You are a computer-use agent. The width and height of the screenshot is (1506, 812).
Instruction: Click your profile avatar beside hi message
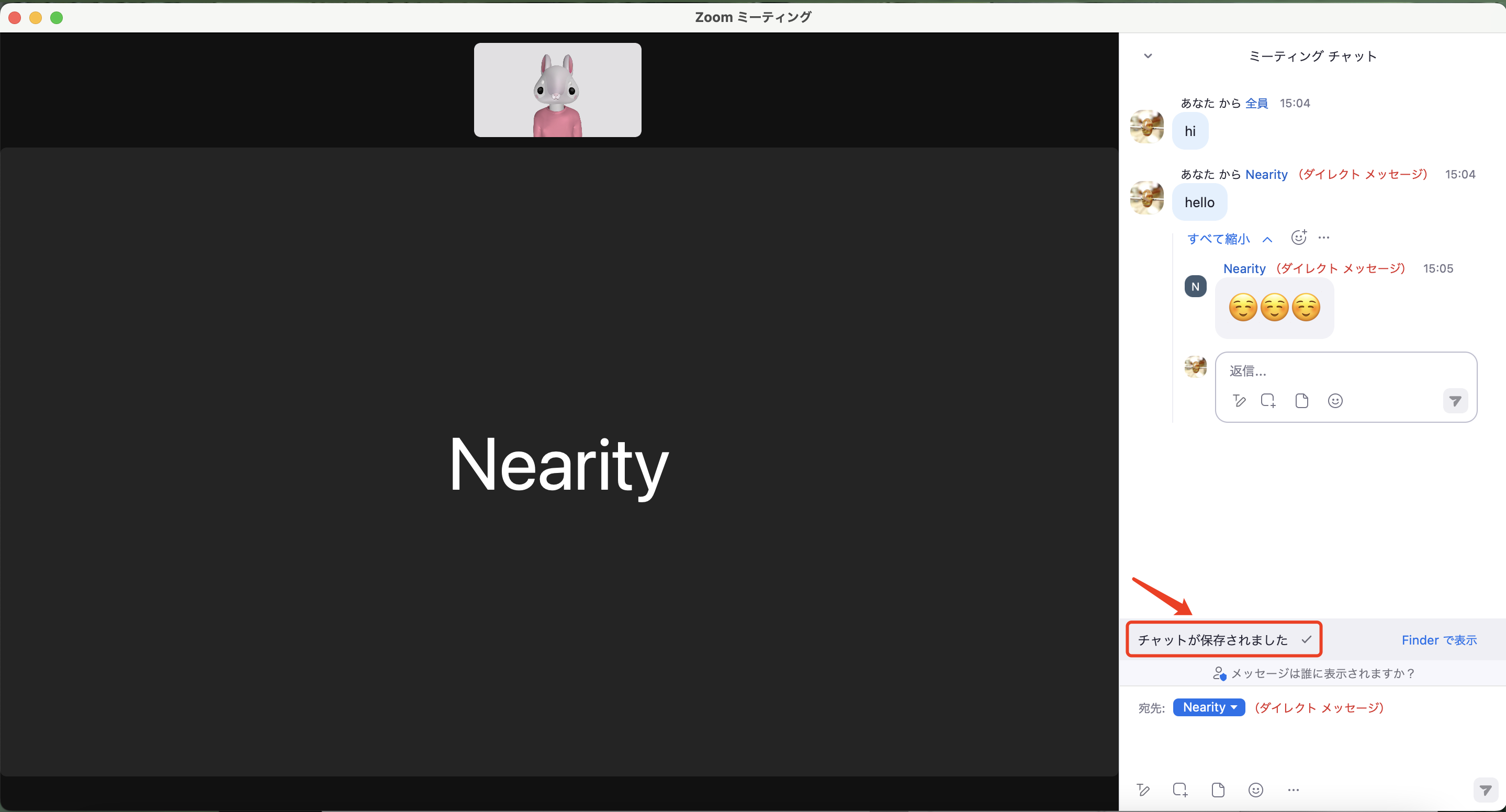pos(1147,126)
